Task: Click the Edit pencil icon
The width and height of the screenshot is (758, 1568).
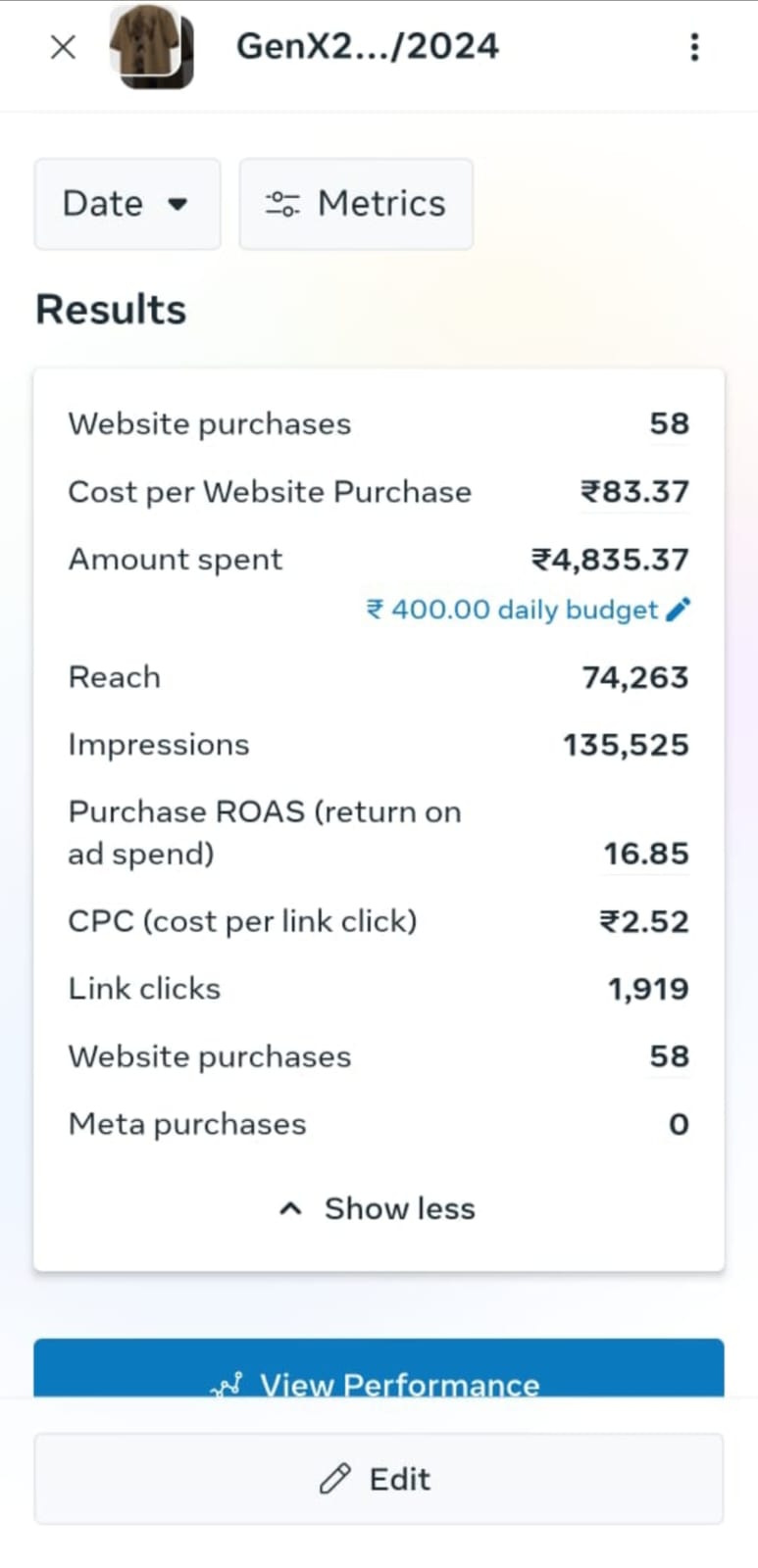Action: 334,1478
